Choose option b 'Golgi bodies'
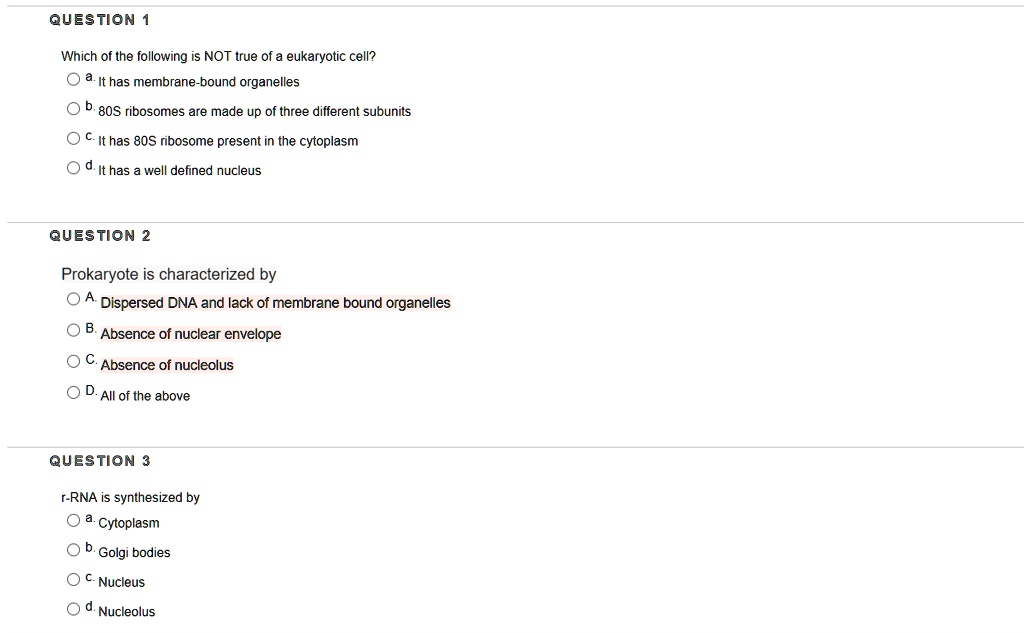The width and height of the screenshot is (1024, 633). [x=73, y=549]
